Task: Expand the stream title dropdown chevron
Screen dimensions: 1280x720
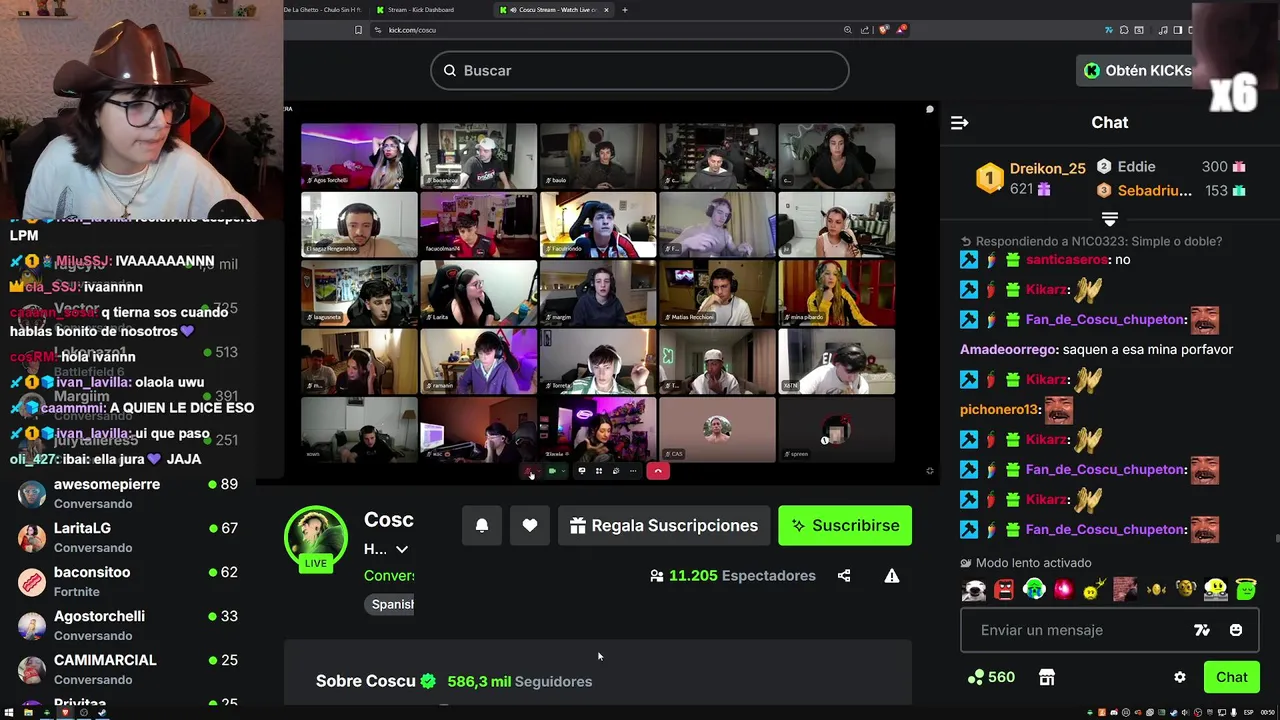Action: (402, 549)
